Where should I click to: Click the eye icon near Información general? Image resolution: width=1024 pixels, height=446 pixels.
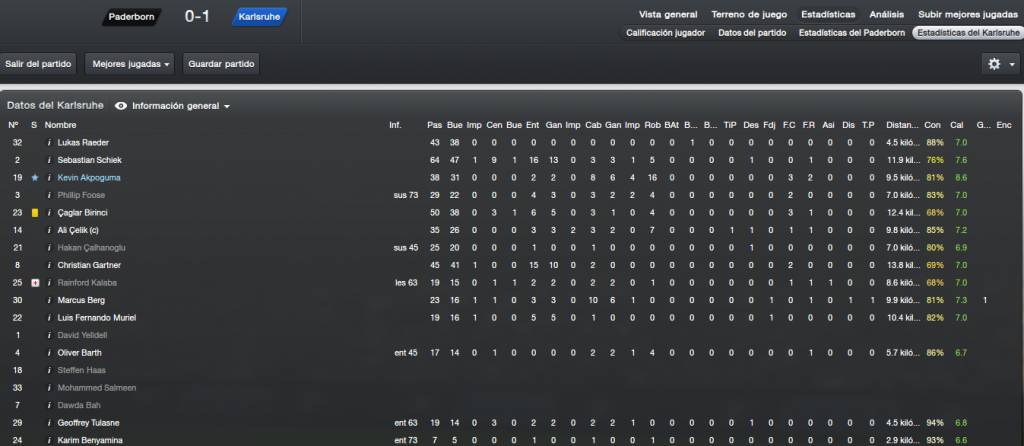[x=121, y=106]
